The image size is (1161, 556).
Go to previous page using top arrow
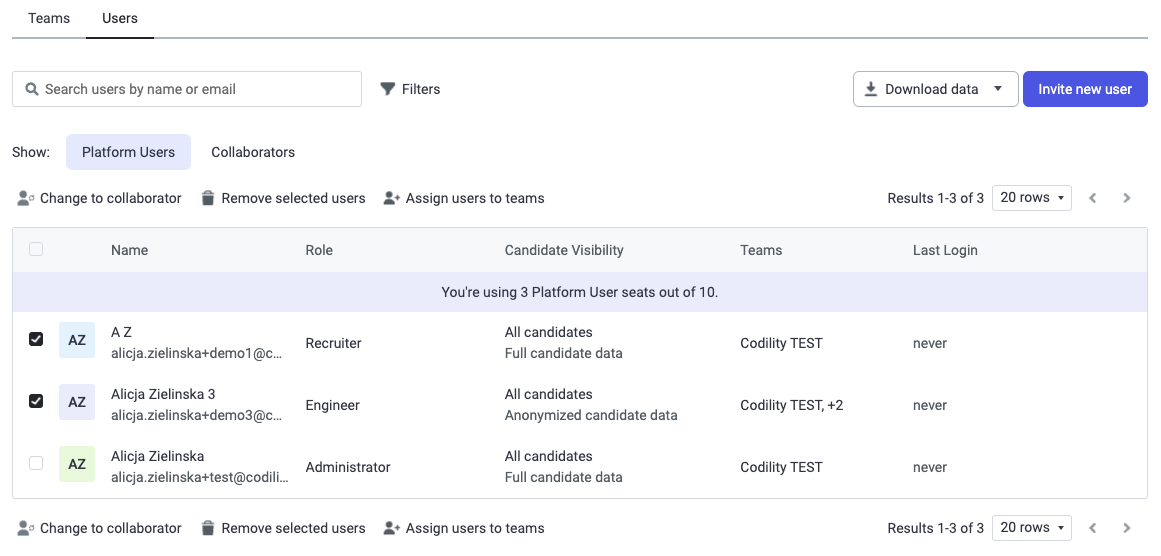(x=1092, y=198)
